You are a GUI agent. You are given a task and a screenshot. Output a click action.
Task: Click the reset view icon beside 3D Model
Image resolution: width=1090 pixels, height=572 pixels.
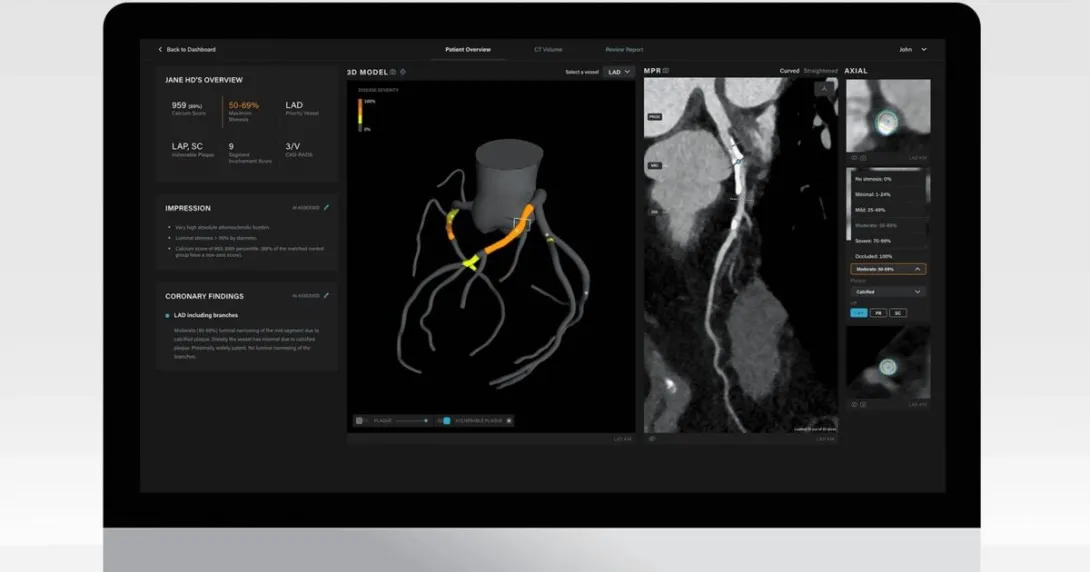pyautogui.click(x=403, y=72)
